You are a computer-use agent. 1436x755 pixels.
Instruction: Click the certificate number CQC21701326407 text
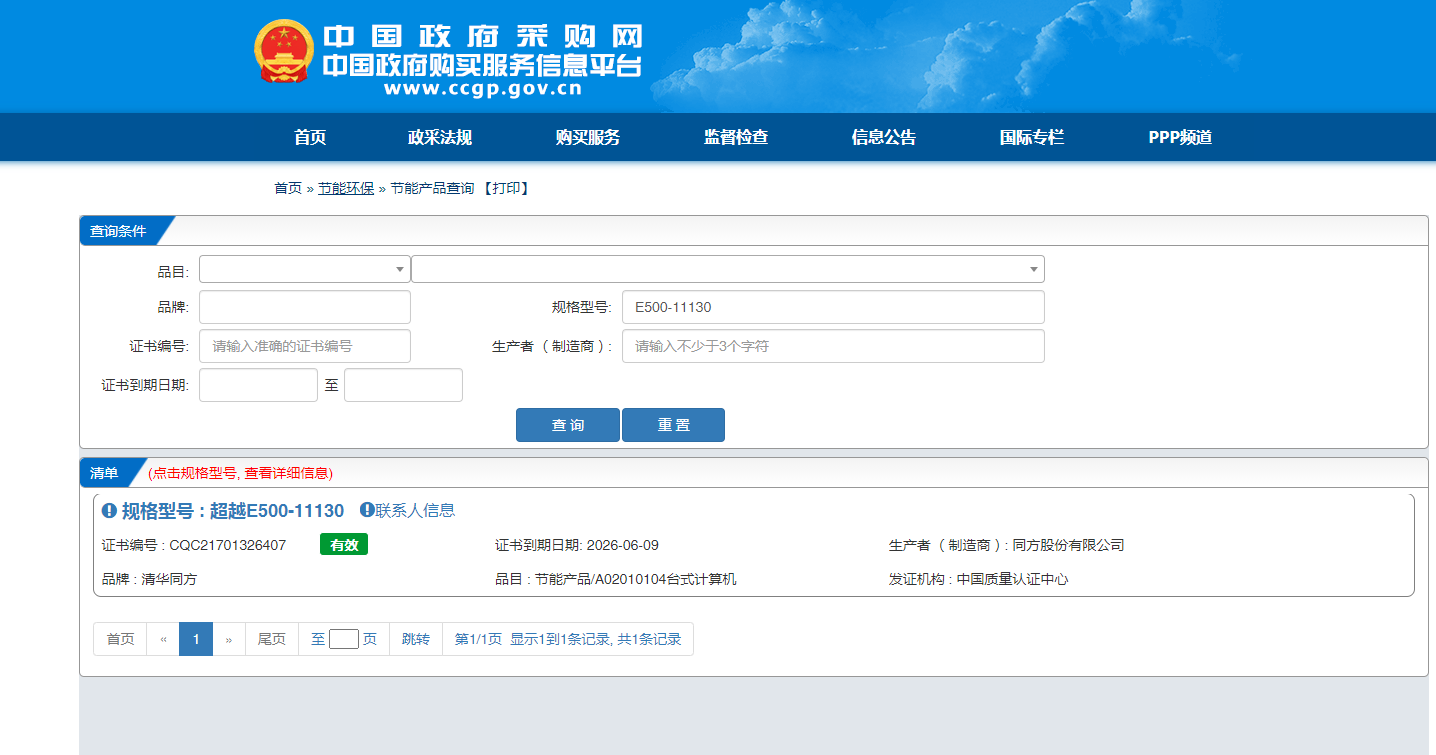[228, 545]
